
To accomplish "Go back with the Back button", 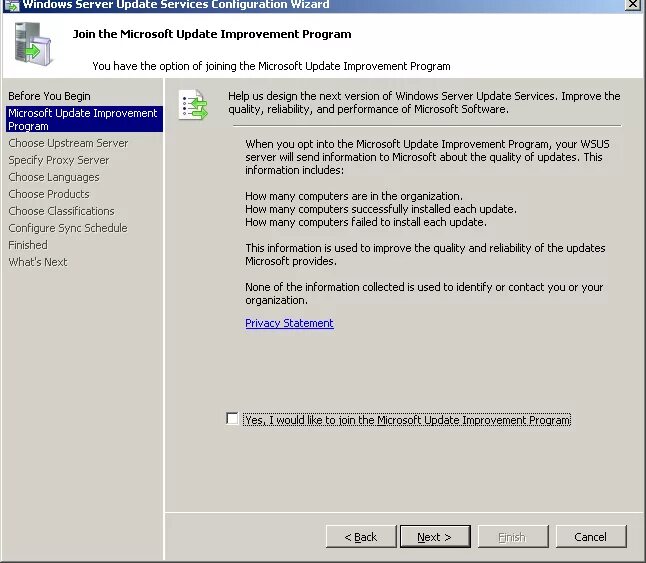I will [361, 537].
